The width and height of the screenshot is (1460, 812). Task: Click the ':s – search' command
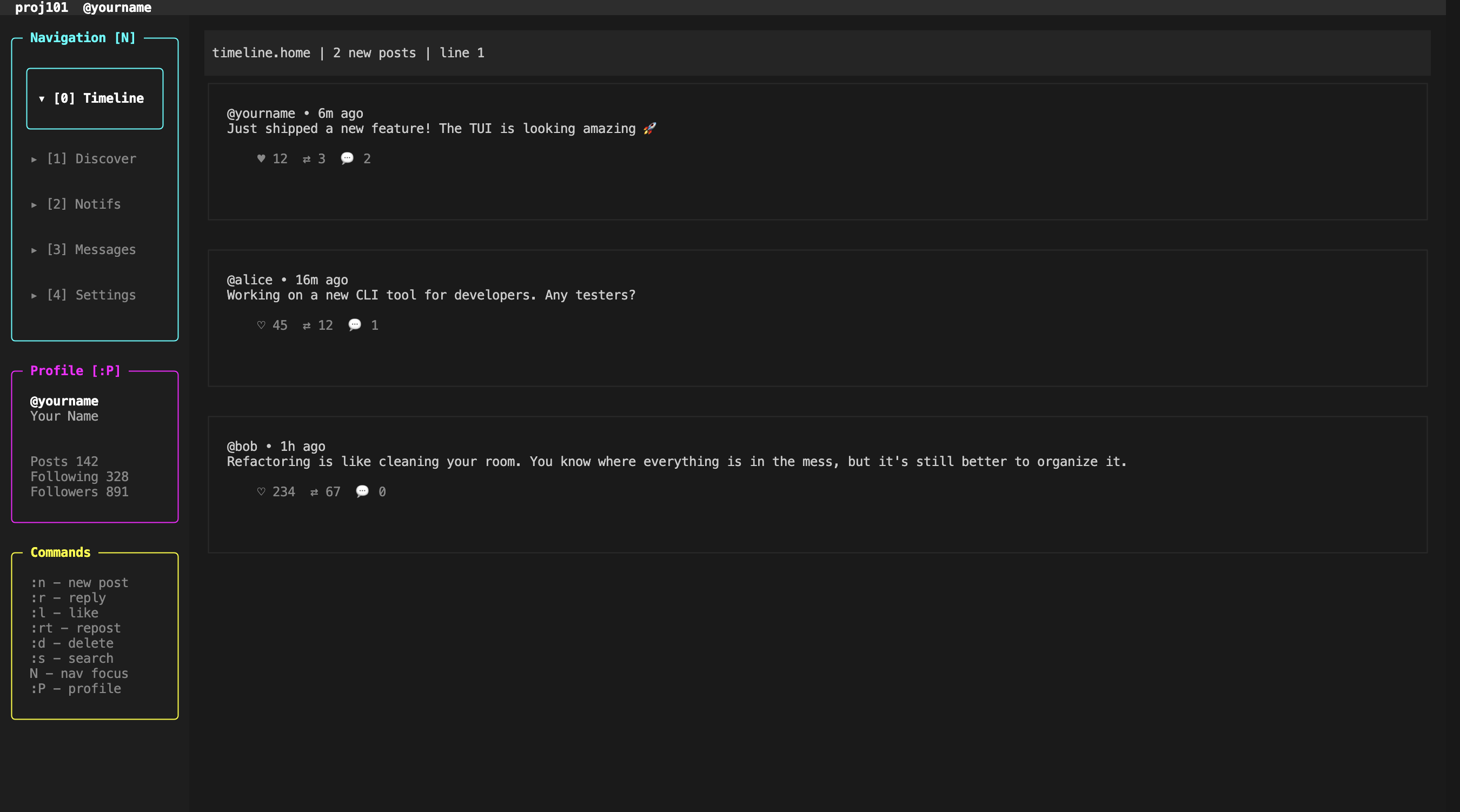tap(72, 658)
